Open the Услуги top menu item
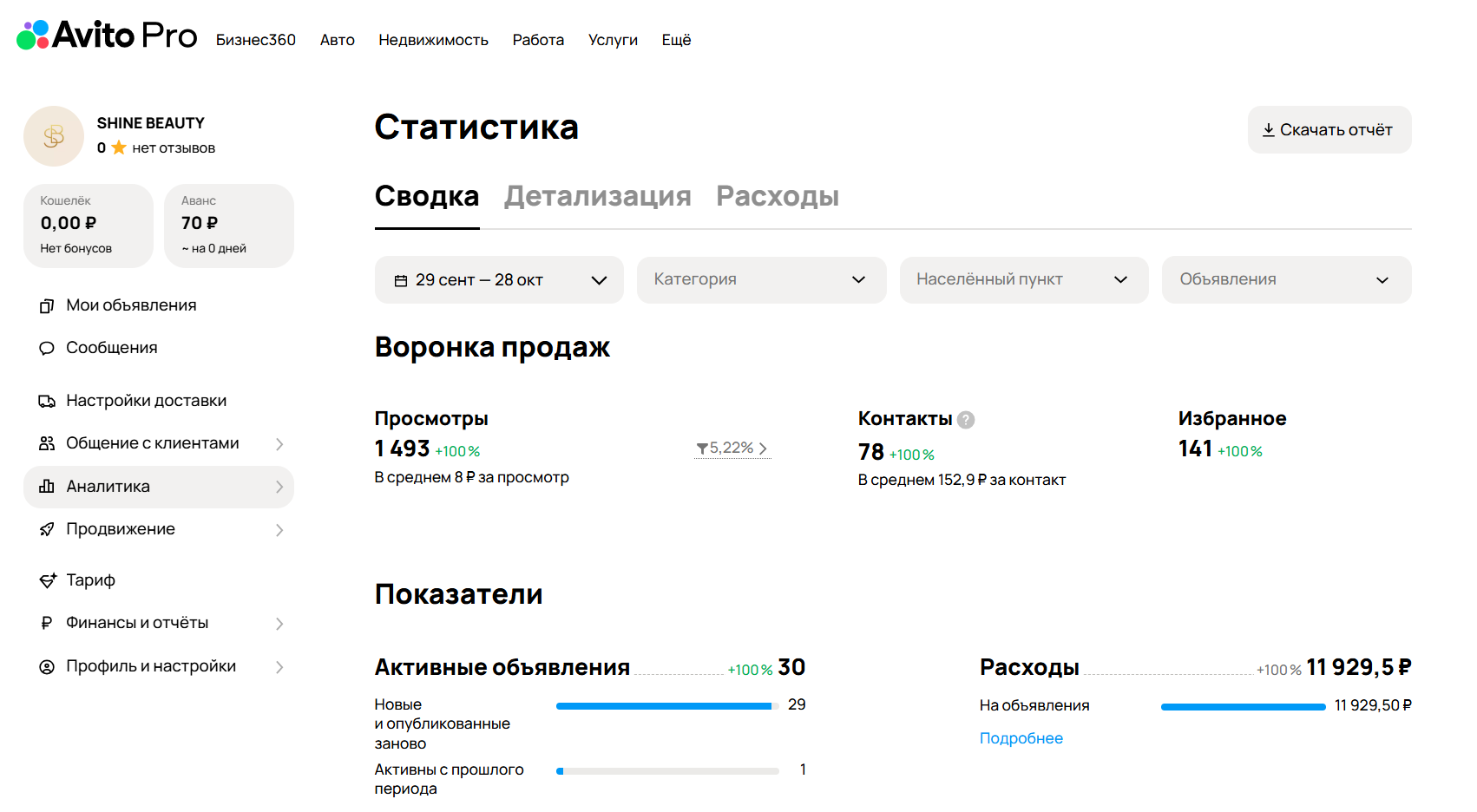1477x812 pixels. (x=613, y=40)
